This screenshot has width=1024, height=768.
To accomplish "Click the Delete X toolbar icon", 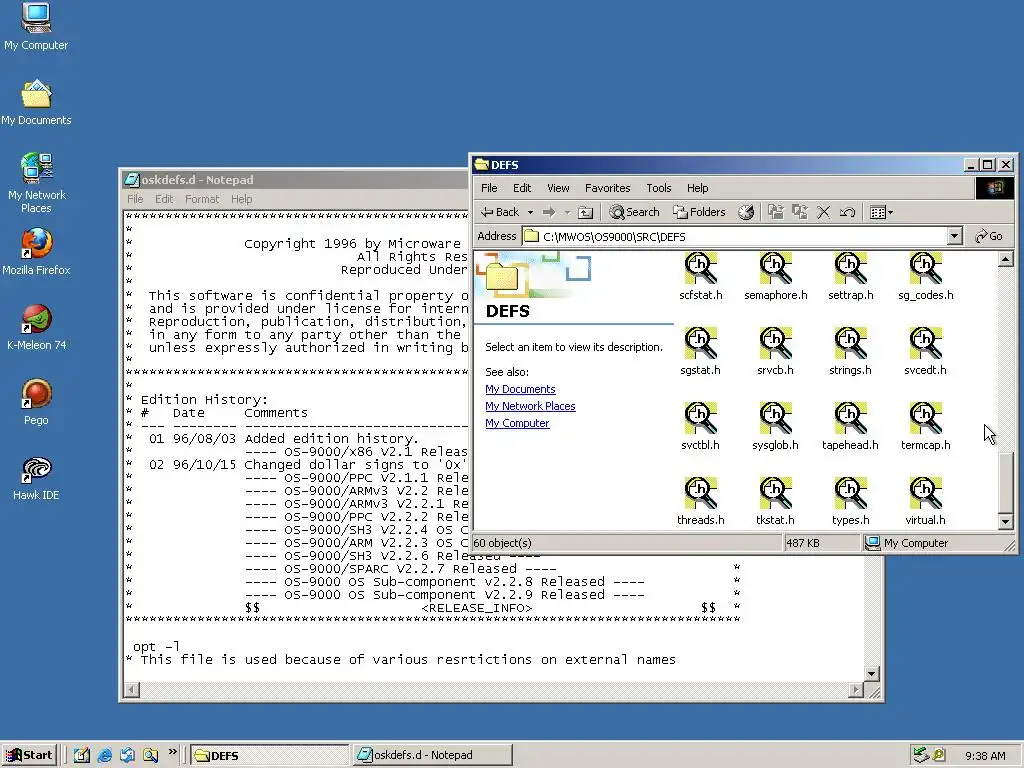I will [x=824, y=212].
